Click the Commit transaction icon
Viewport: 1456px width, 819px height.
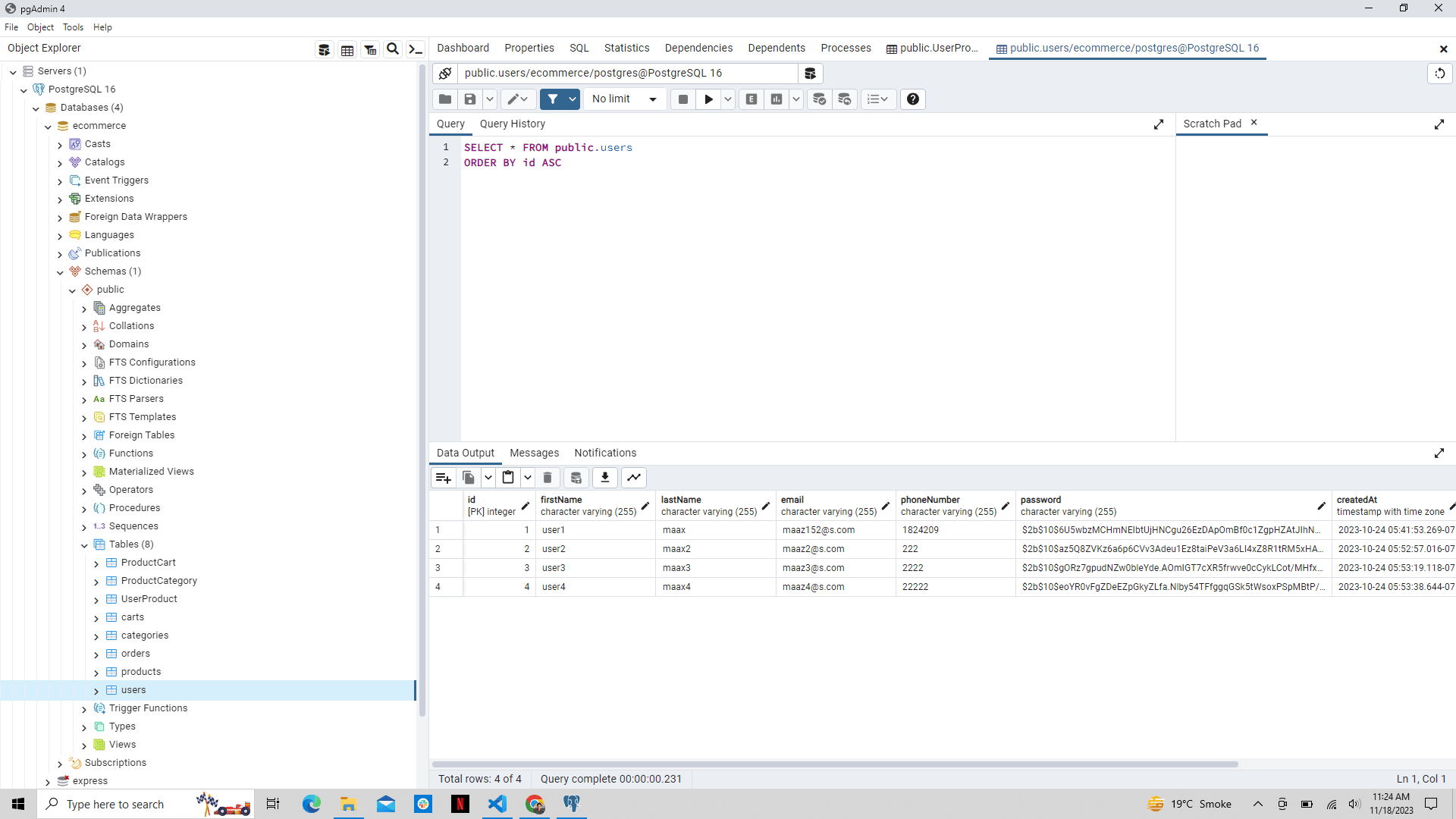tap(819, 99)
